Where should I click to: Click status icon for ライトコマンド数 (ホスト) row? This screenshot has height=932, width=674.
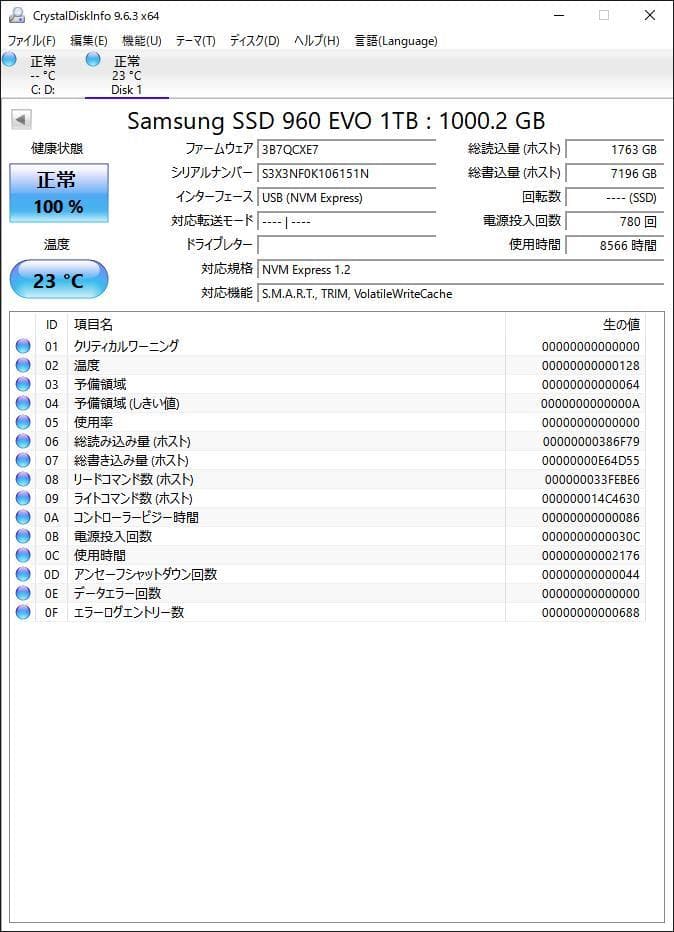23,498
